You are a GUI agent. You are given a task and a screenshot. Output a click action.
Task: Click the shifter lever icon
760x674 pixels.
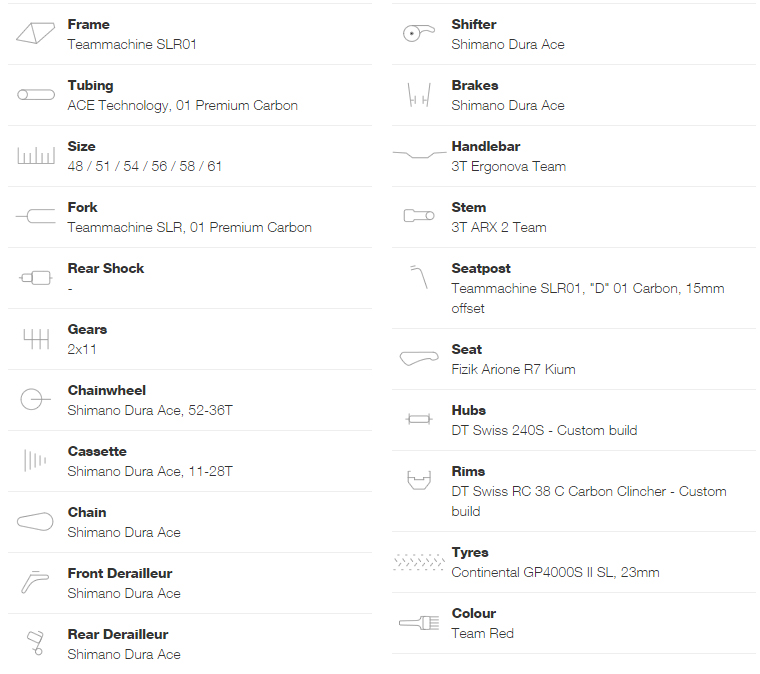(419, 33)
